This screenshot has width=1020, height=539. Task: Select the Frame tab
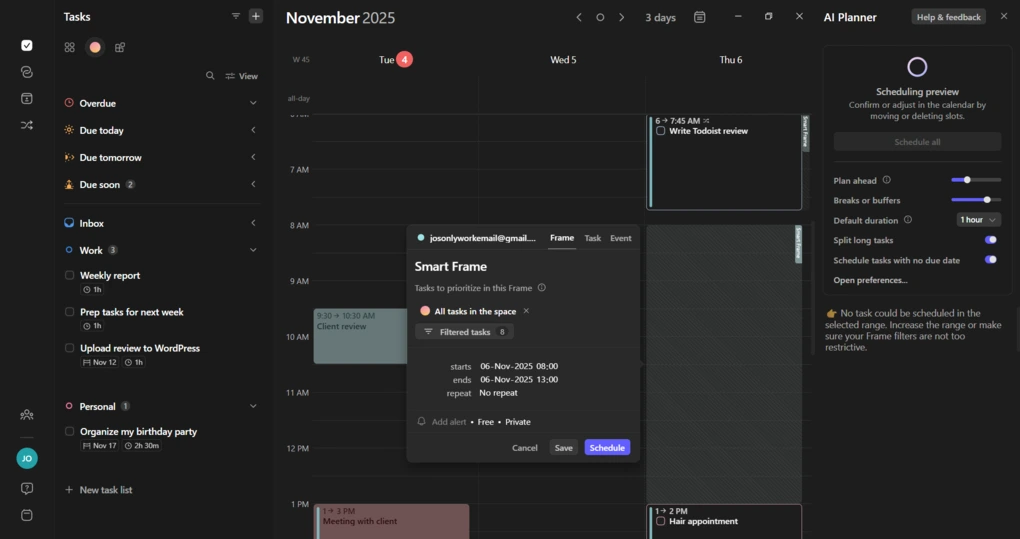coord(562,238)
